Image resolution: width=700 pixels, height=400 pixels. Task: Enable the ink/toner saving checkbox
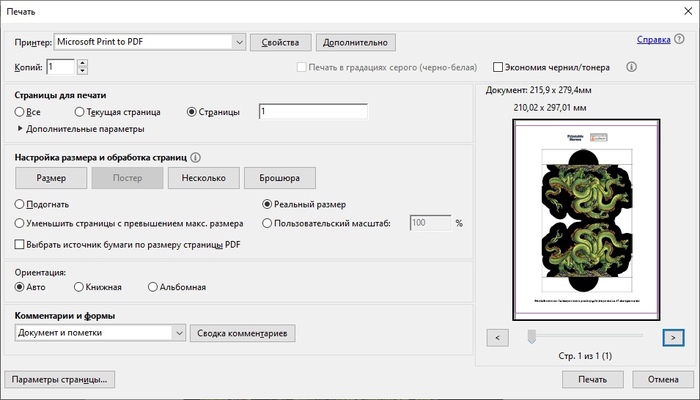tap(497, 67)
